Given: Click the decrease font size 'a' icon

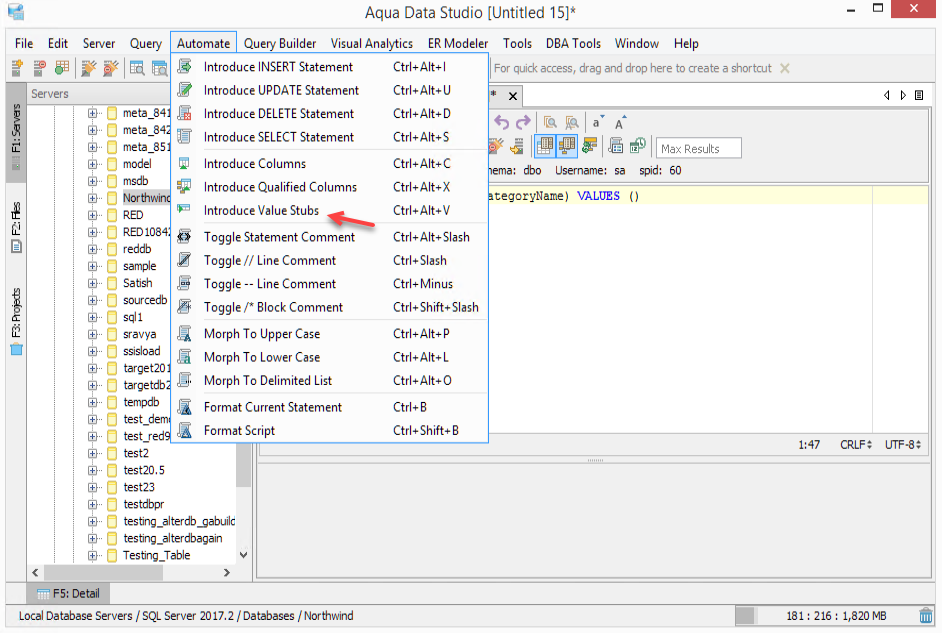Looking at the screenshot, I should (x=598, y=123).
